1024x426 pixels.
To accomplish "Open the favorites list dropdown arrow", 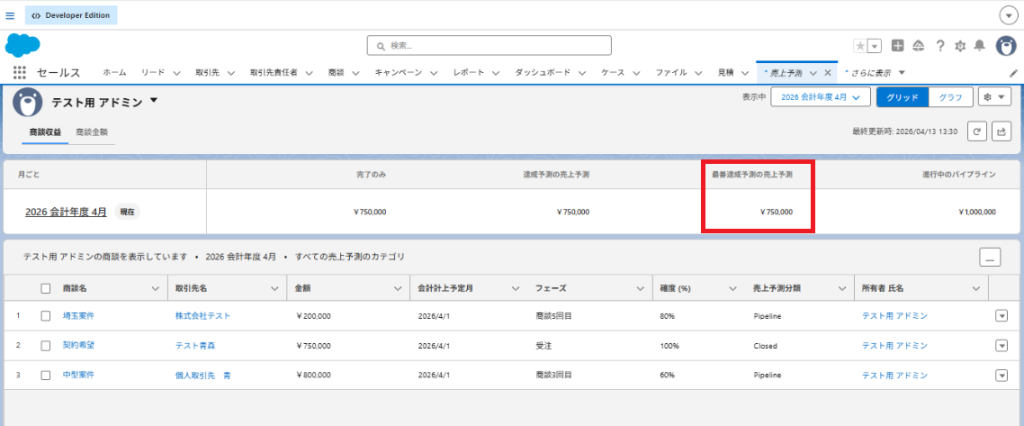I will click(x=875, y=46).
